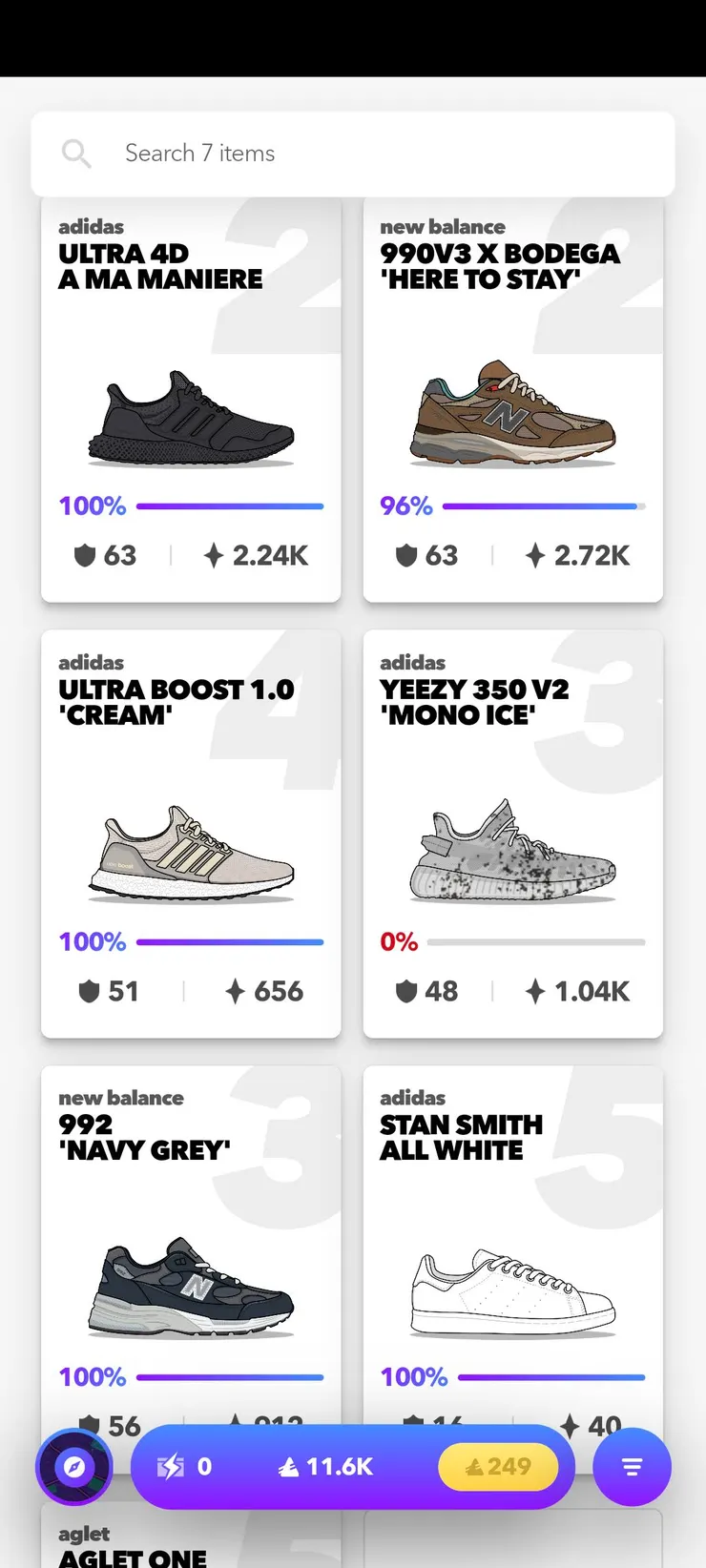Tap the gold 249 currency pill

(x=498, y=1467)
